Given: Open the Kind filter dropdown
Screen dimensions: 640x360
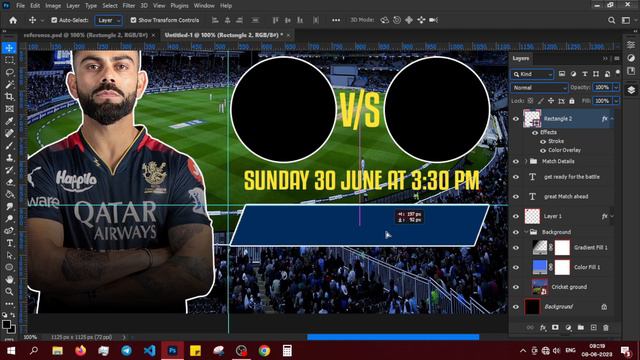Looking at the screenshot, I should click(x=533, y=74).
